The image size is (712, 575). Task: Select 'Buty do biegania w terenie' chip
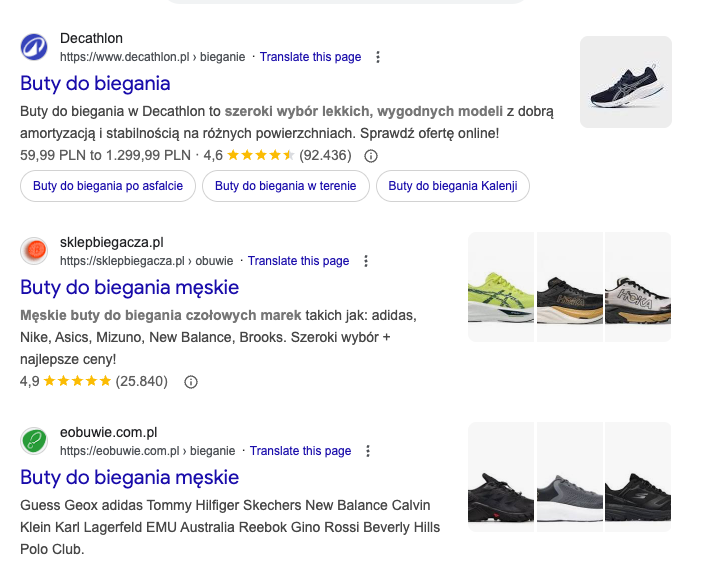(x=286, y=186)
